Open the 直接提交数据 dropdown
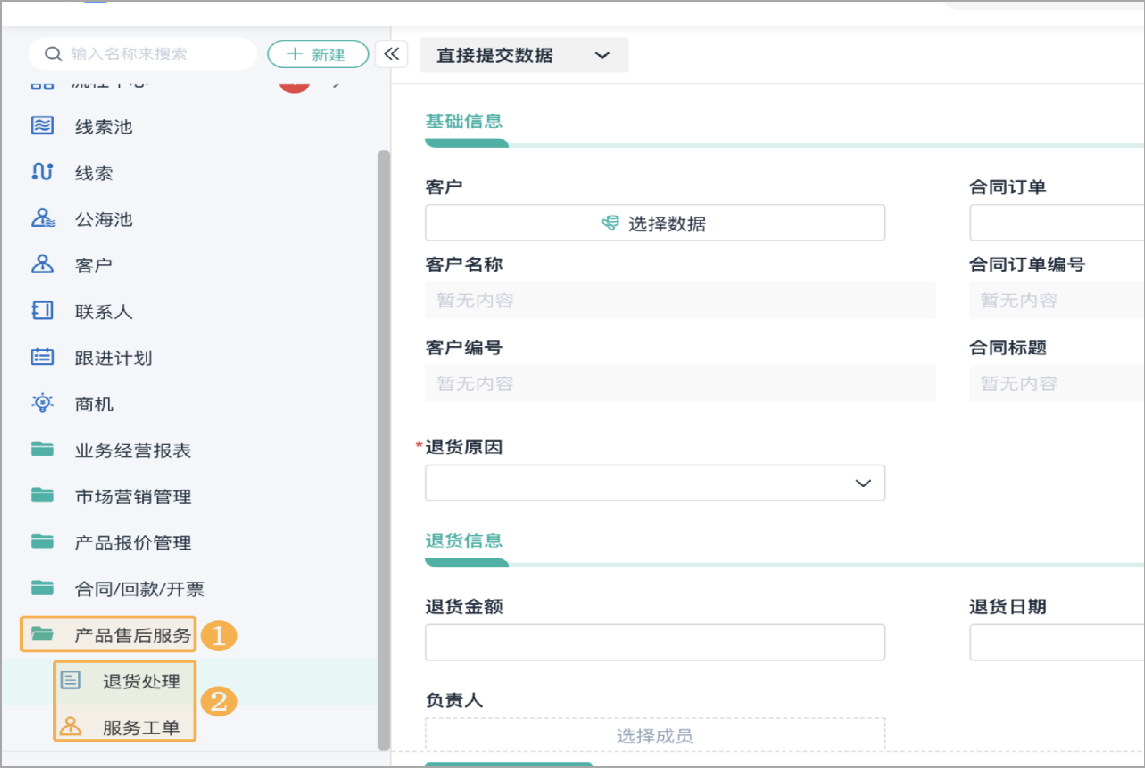The width and height of the screenshot is (1145, 768). click(523, 55)
